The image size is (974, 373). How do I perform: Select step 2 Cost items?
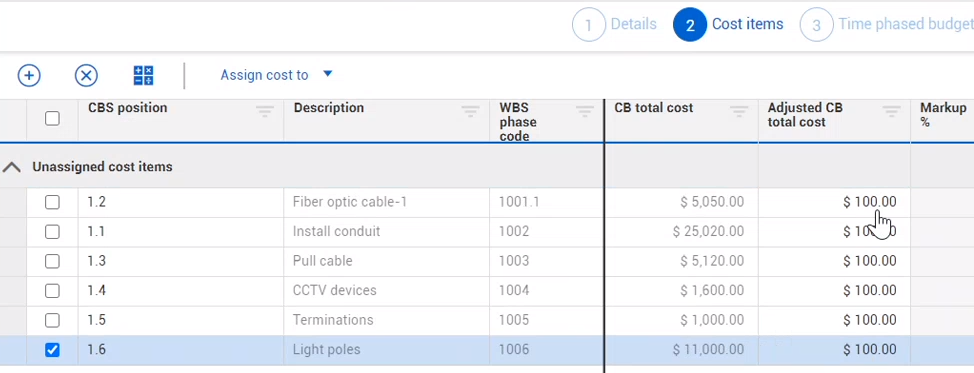click(x=728, y=25)
